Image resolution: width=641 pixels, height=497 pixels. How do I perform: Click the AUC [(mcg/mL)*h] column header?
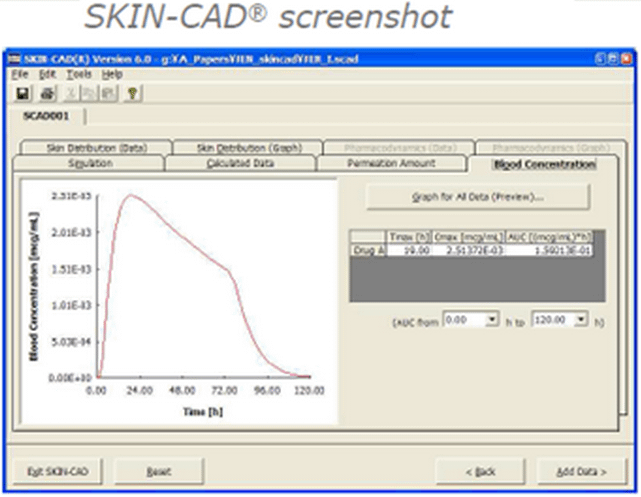point(549,237)
